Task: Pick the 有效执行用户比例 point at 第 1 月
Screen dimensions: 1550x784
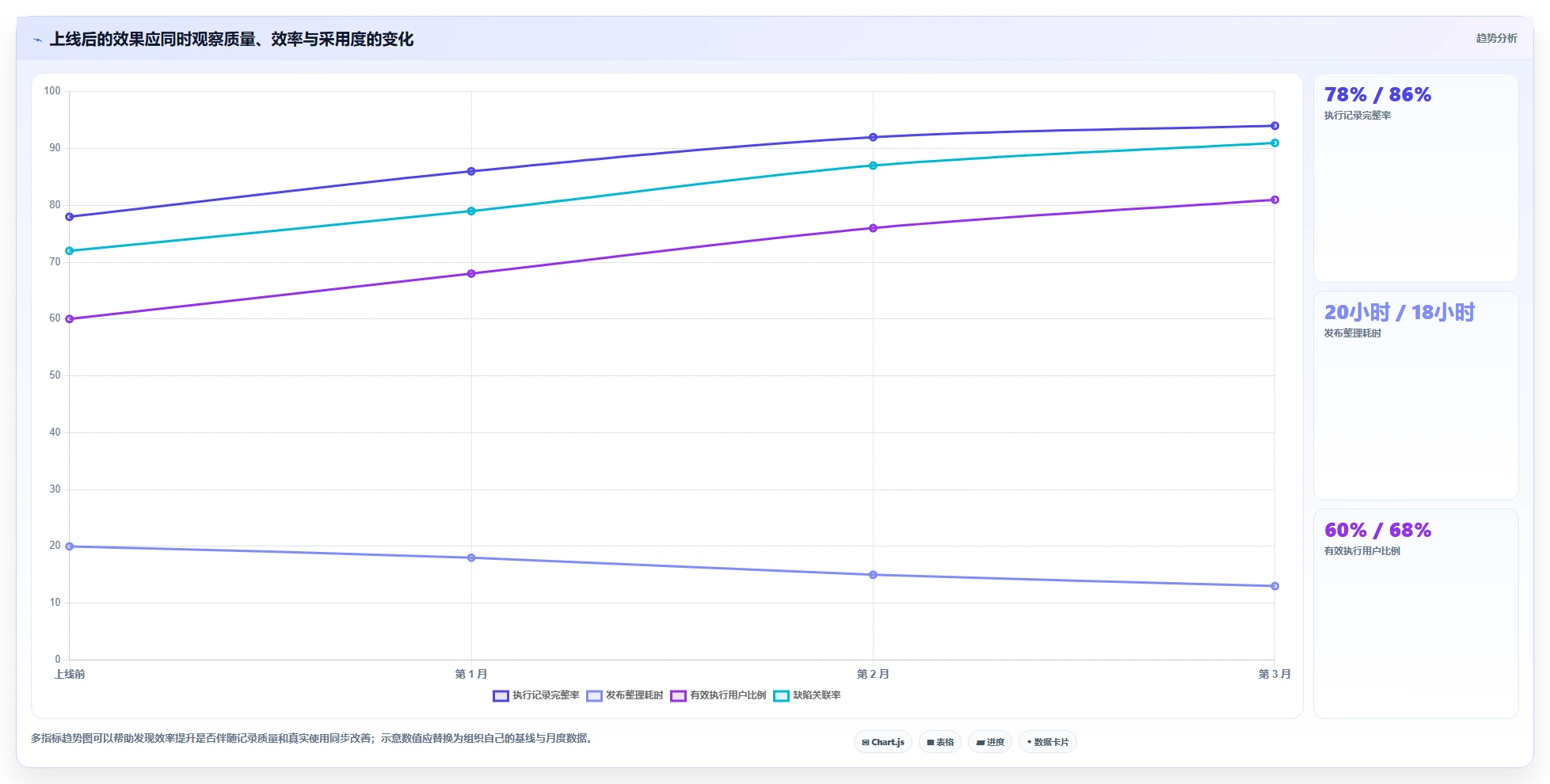Action: (471, 274)
